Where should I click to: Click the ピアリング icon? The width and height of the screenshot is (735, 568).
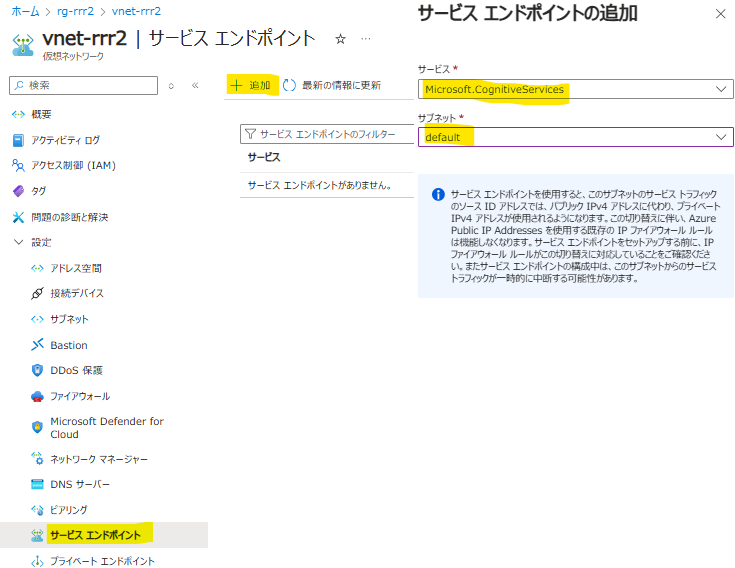[x=37, y=510]
